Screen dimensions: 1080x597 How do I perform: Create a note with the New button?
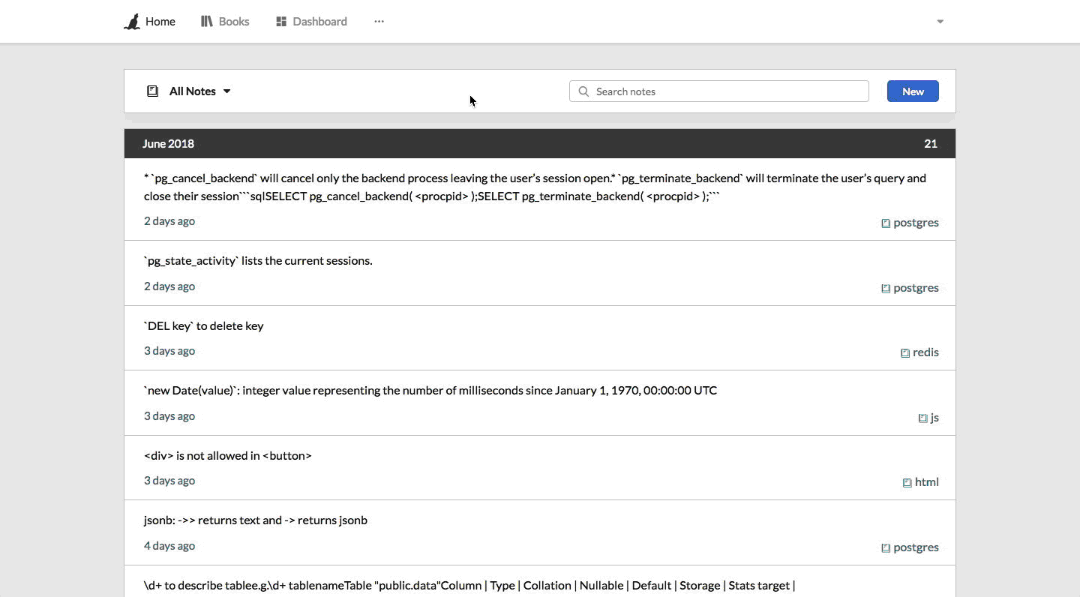coord(913,91)
